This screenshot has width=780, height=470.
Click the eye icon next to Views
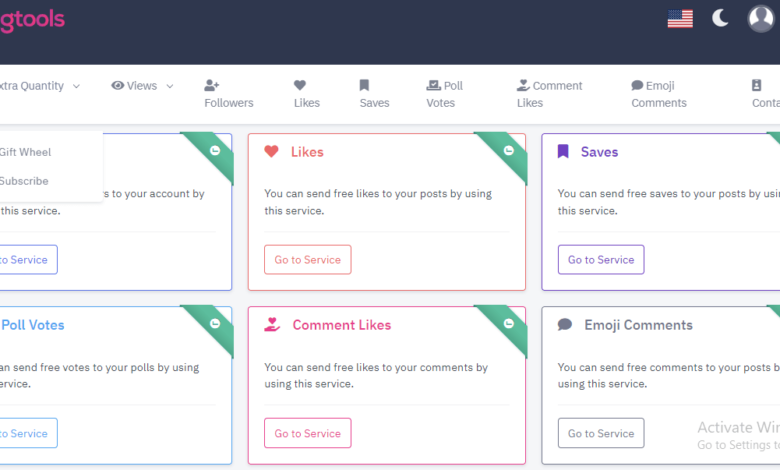point(117,86)
